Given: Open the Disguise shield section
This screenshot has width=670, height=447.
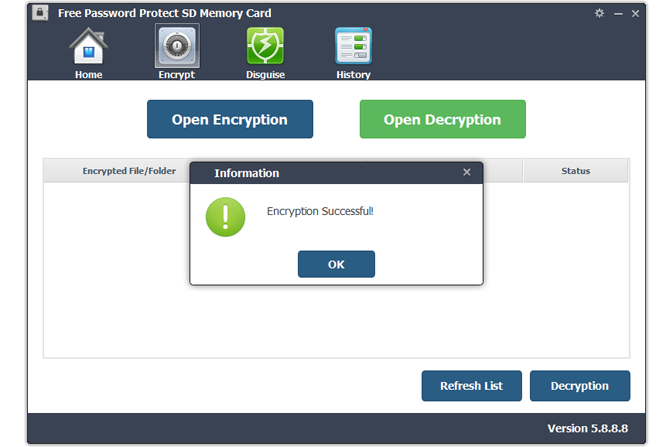Looking at the screenshot, I should pyautogui.click(x=265, y=53).
